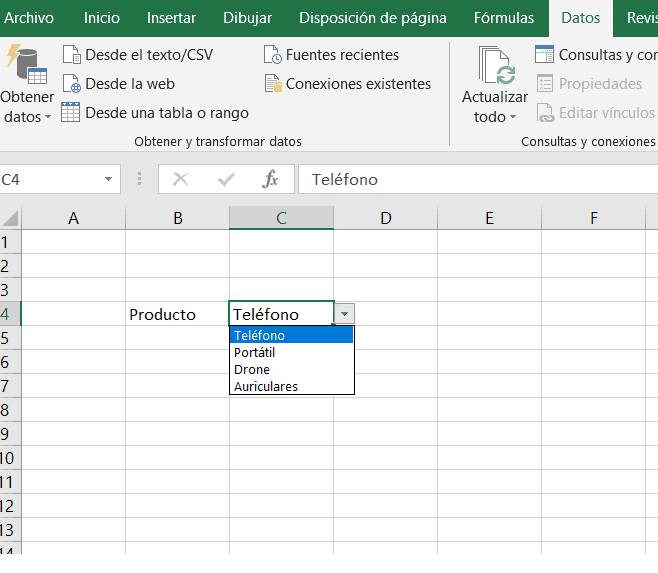Open the Obtener datos menu icon
The width and height of the screenshot is (658, 573).
pos(27,64)
